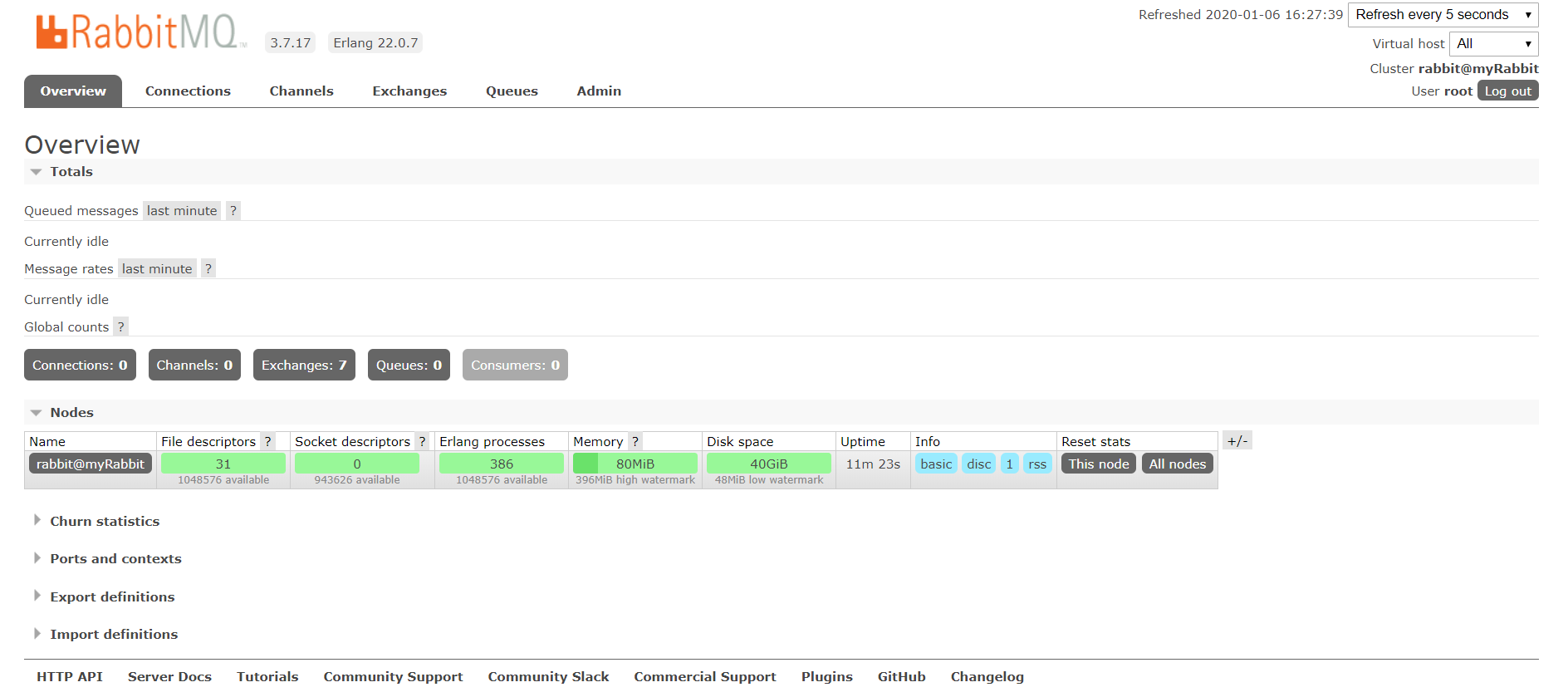Viewport: 1568px width, 697px height.
Task: Click the RabbitMQ logo
Action: (x=141, y=32)
